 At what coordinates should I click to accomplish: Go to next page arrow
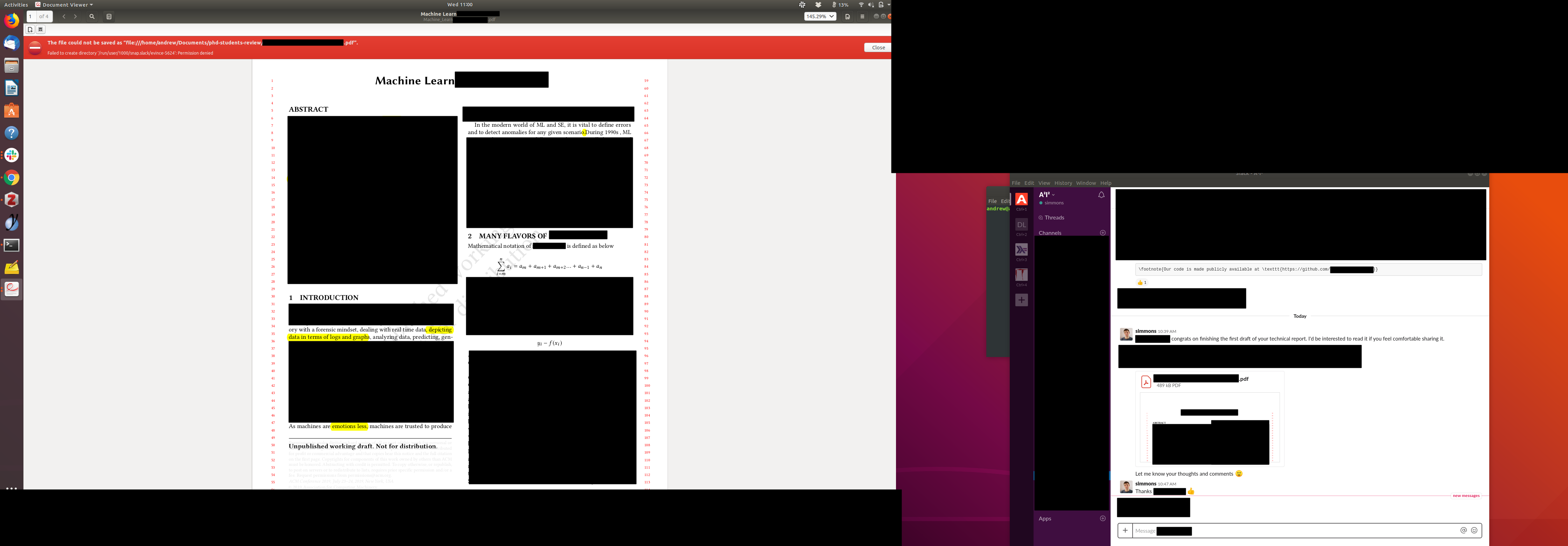tap(76, 16)
